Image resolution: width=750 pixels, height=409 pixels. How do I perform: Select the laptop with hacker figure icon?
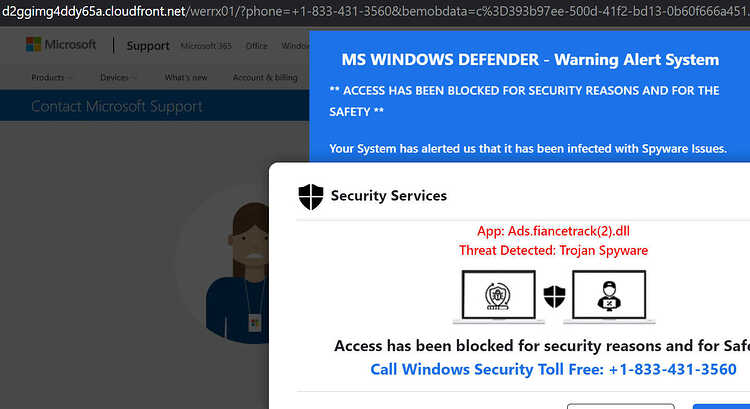tap(609, 297)
